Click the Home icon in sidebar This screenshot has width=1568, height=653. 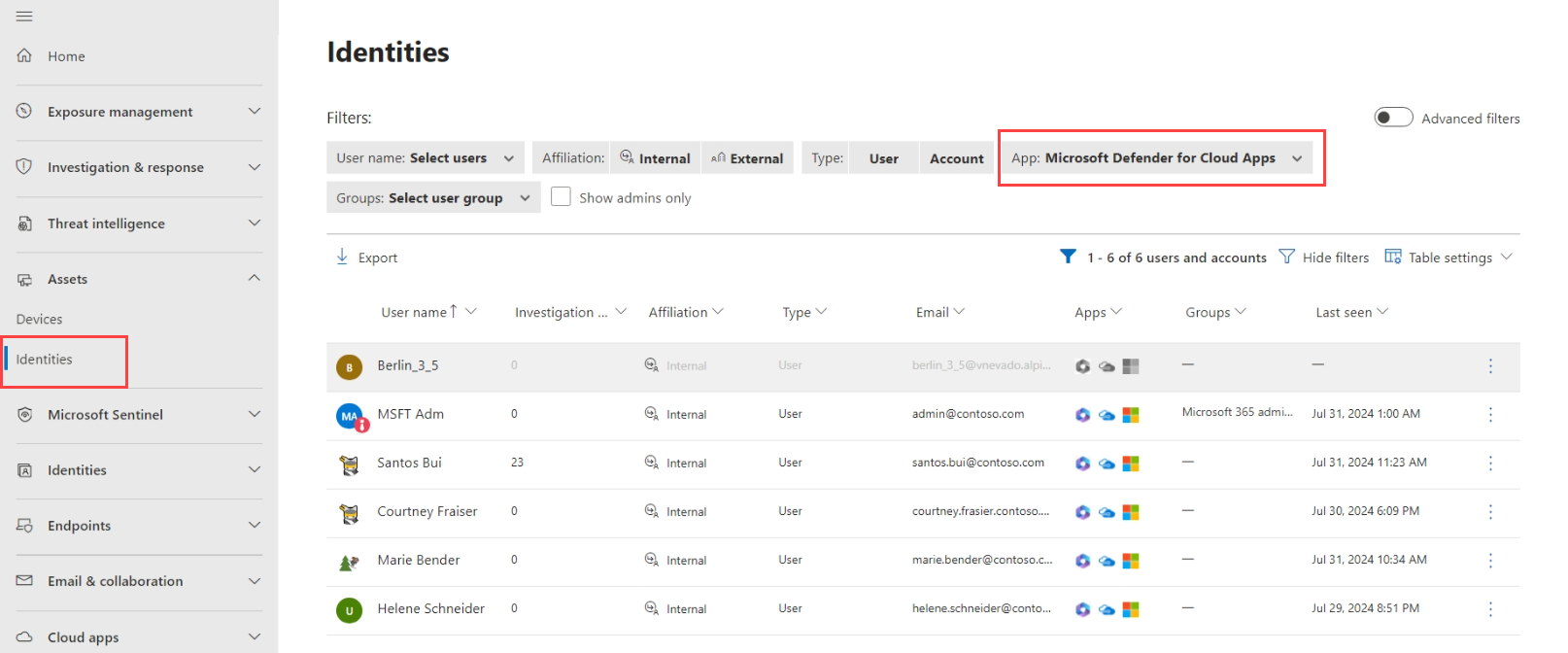pos(25,56)
